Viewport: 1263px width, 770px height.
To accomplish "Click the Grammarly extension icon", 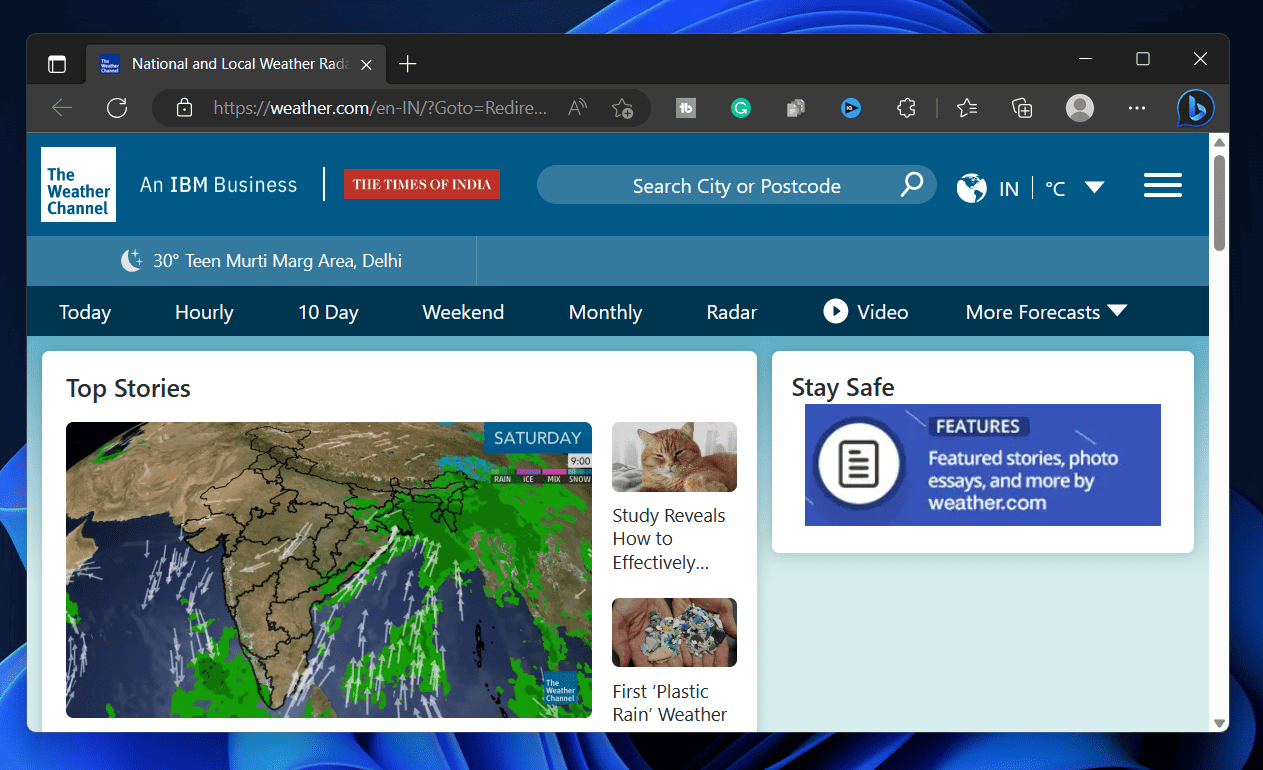I will 741,108.
